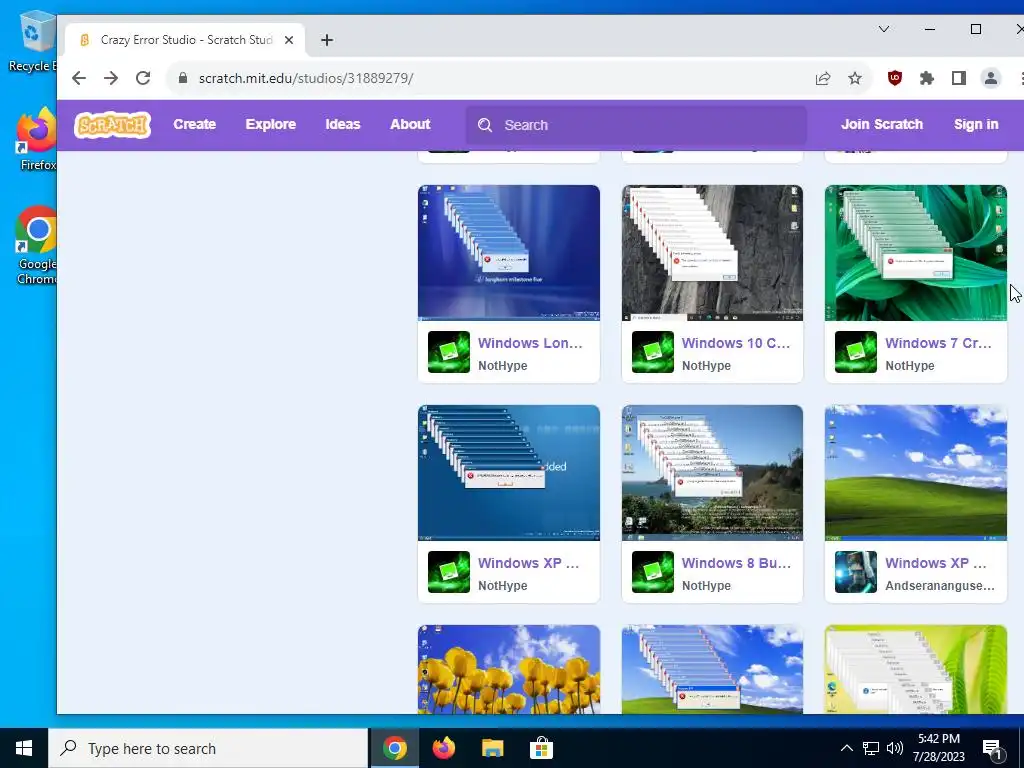The height and width of the screenshot is (768, 1024).
Task: Open File Explorer from the taskbar
Action: click(492, 748)
